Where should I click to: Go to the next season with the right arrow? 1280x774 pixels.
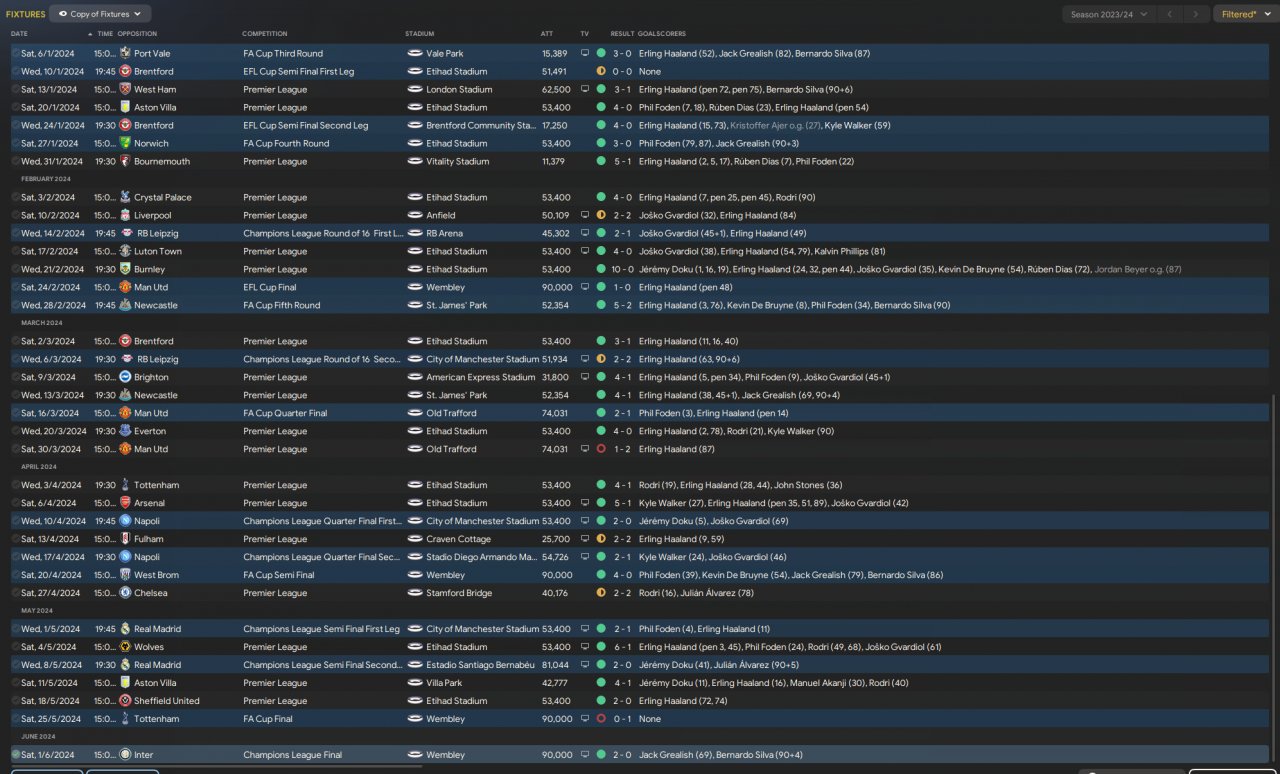tap(1196, 14)
